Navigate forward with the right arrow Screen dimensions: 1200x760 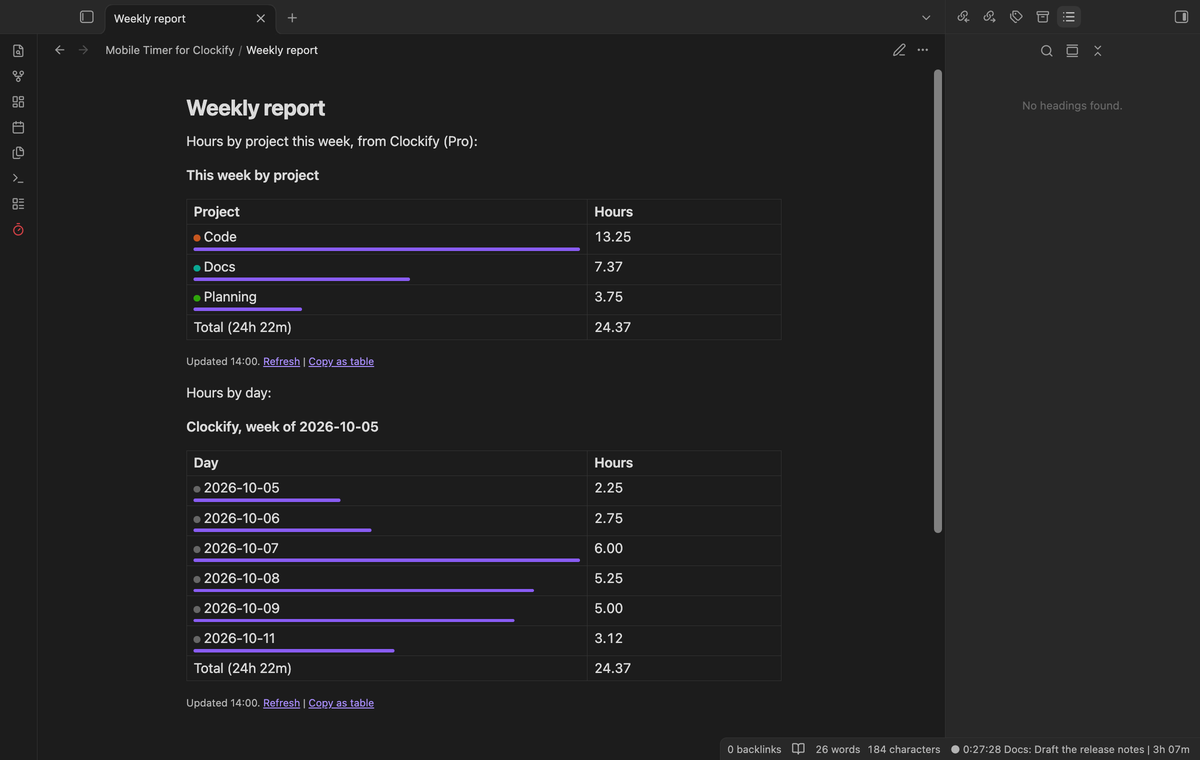click(83, 50)
